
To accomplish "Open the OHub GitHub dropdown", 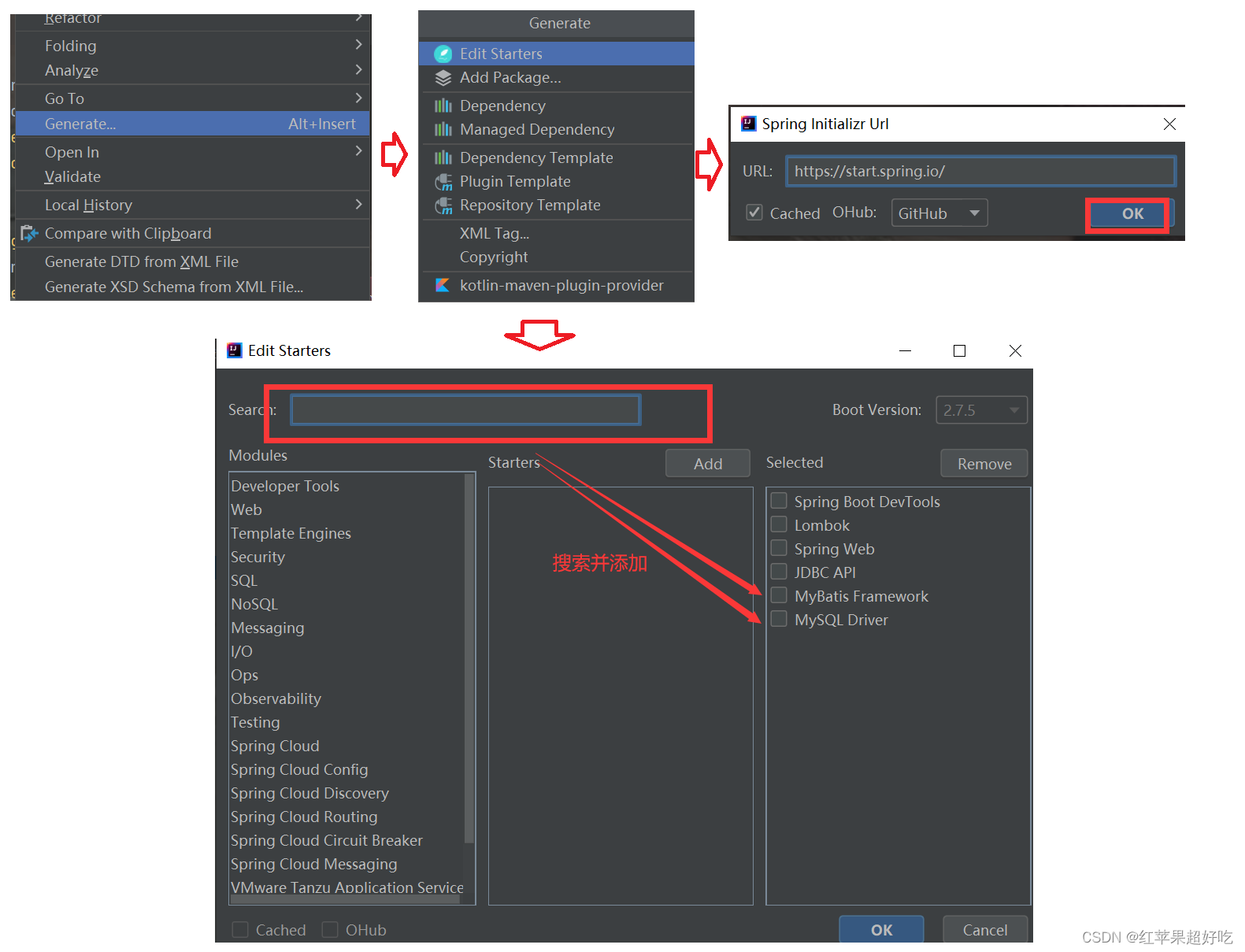I will (939, 213).
